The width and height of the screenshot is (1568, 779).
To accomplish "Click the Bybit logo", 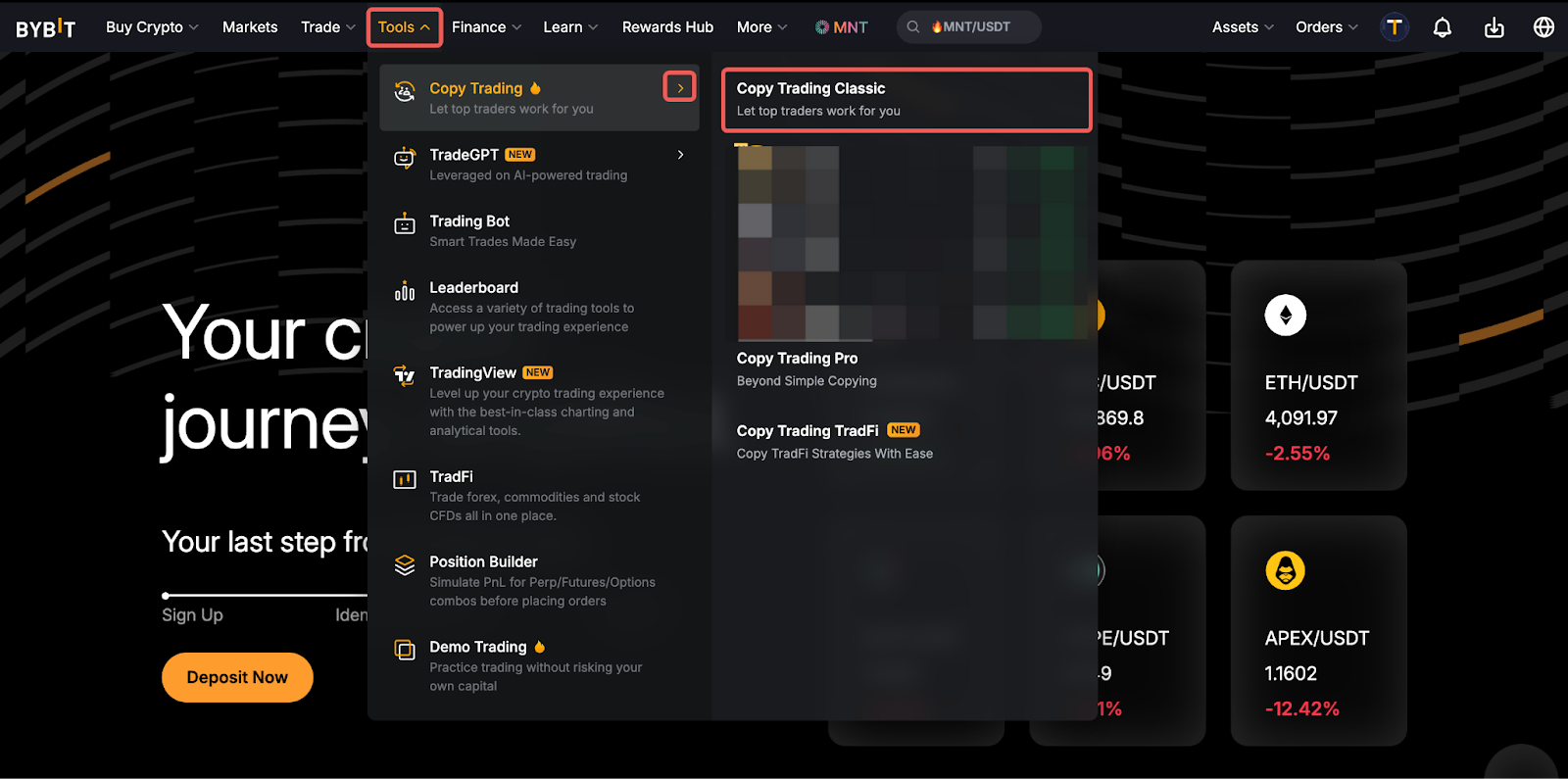I will coord(45,27).
